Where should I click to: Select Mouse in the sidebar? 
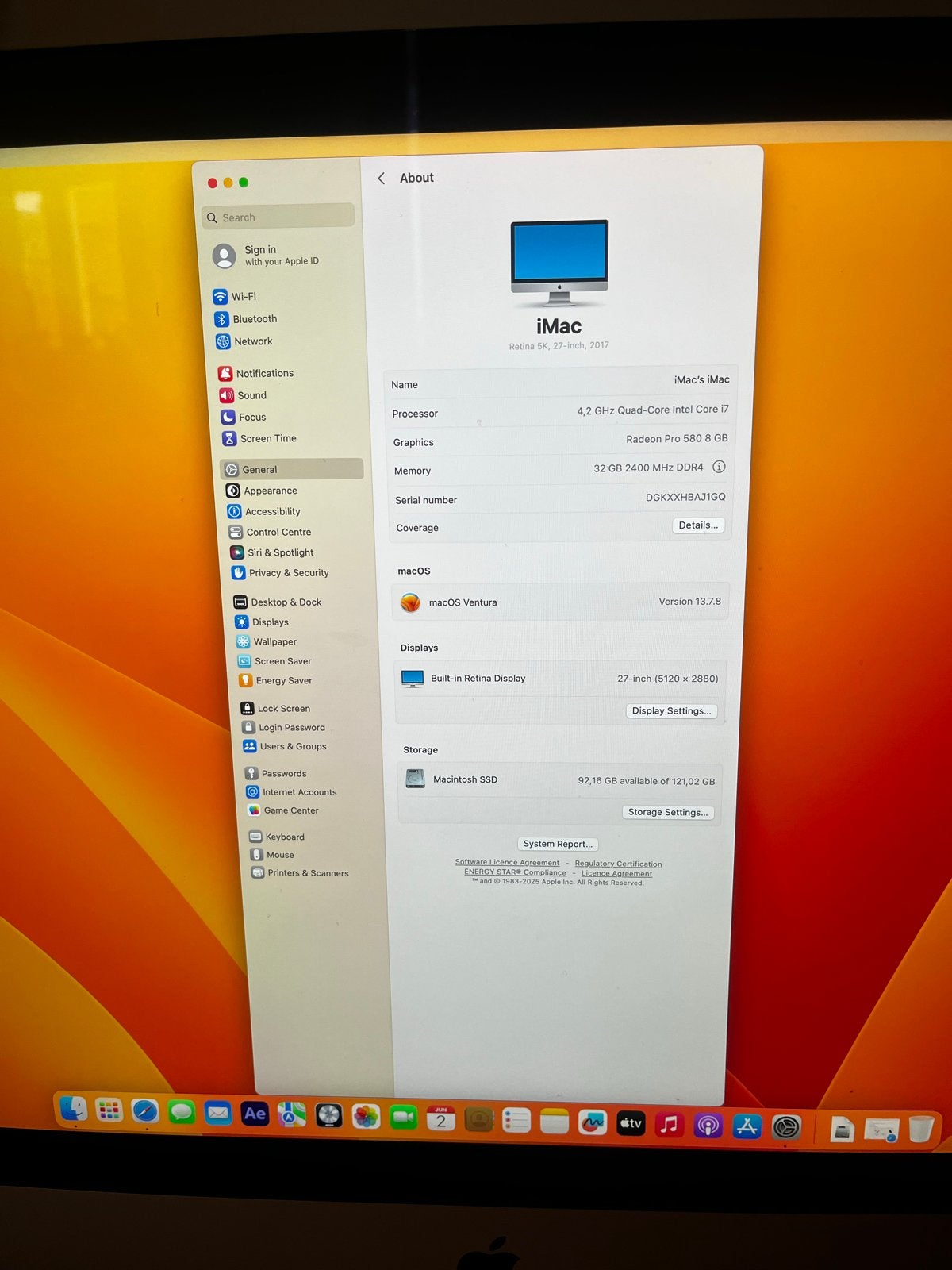273,855
